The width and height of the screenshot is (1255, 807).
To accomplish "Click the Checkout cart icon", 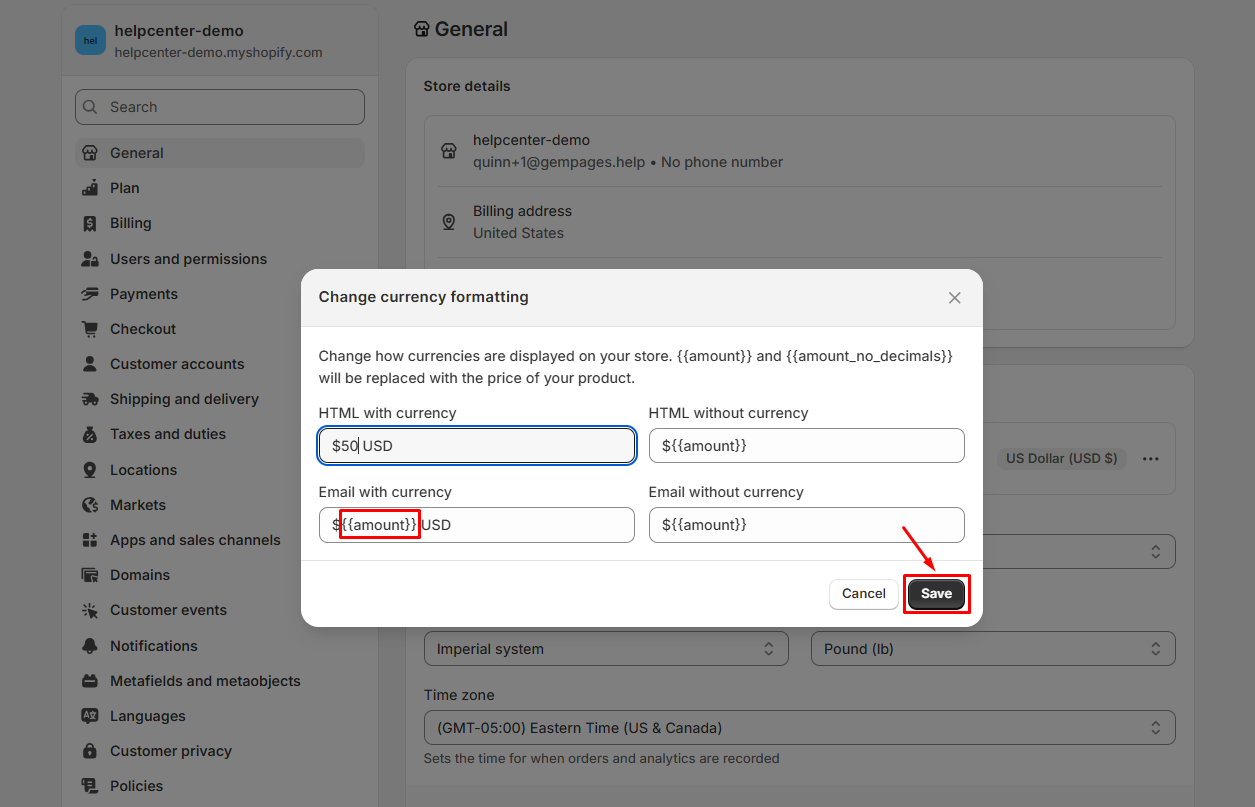I will 90,329.
